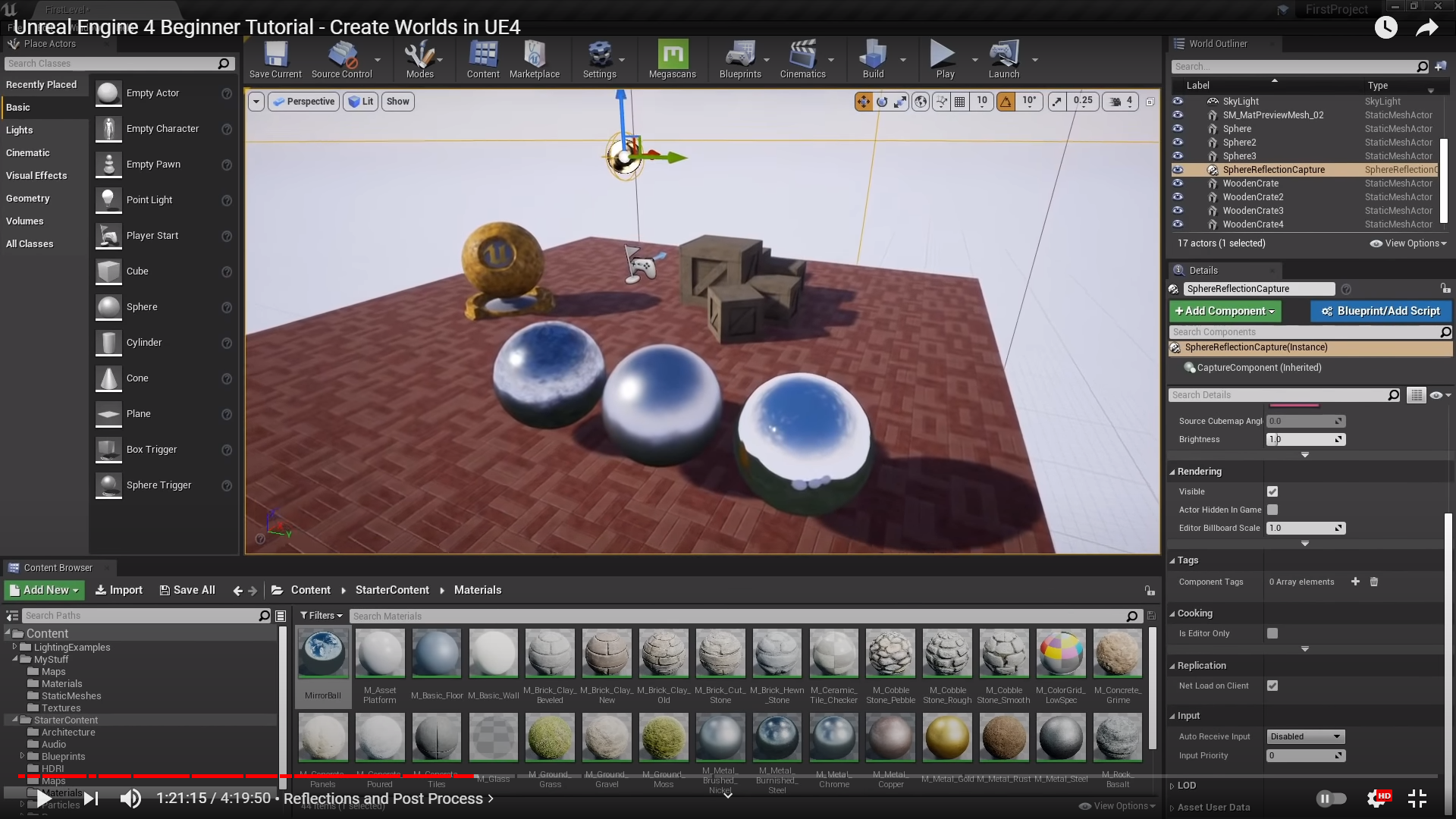Uncheck the Visible rendering checkbox
Screen dimensions: 1456x819
(1272, 492)
